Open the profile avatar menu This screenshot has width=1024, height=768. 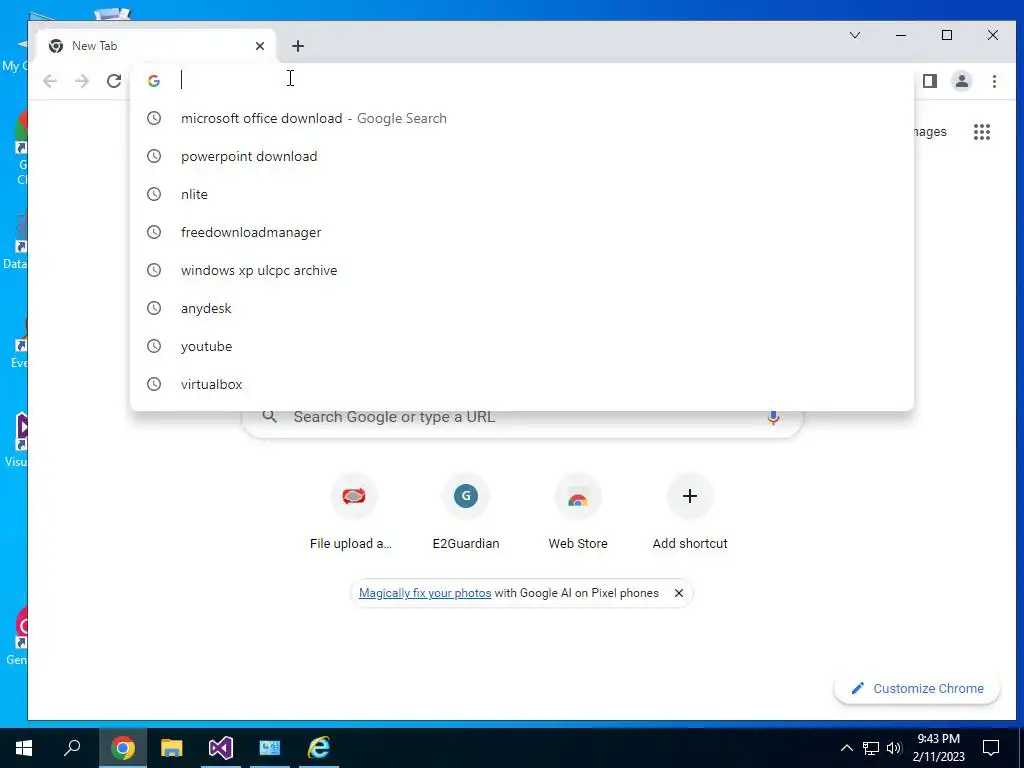962,81
